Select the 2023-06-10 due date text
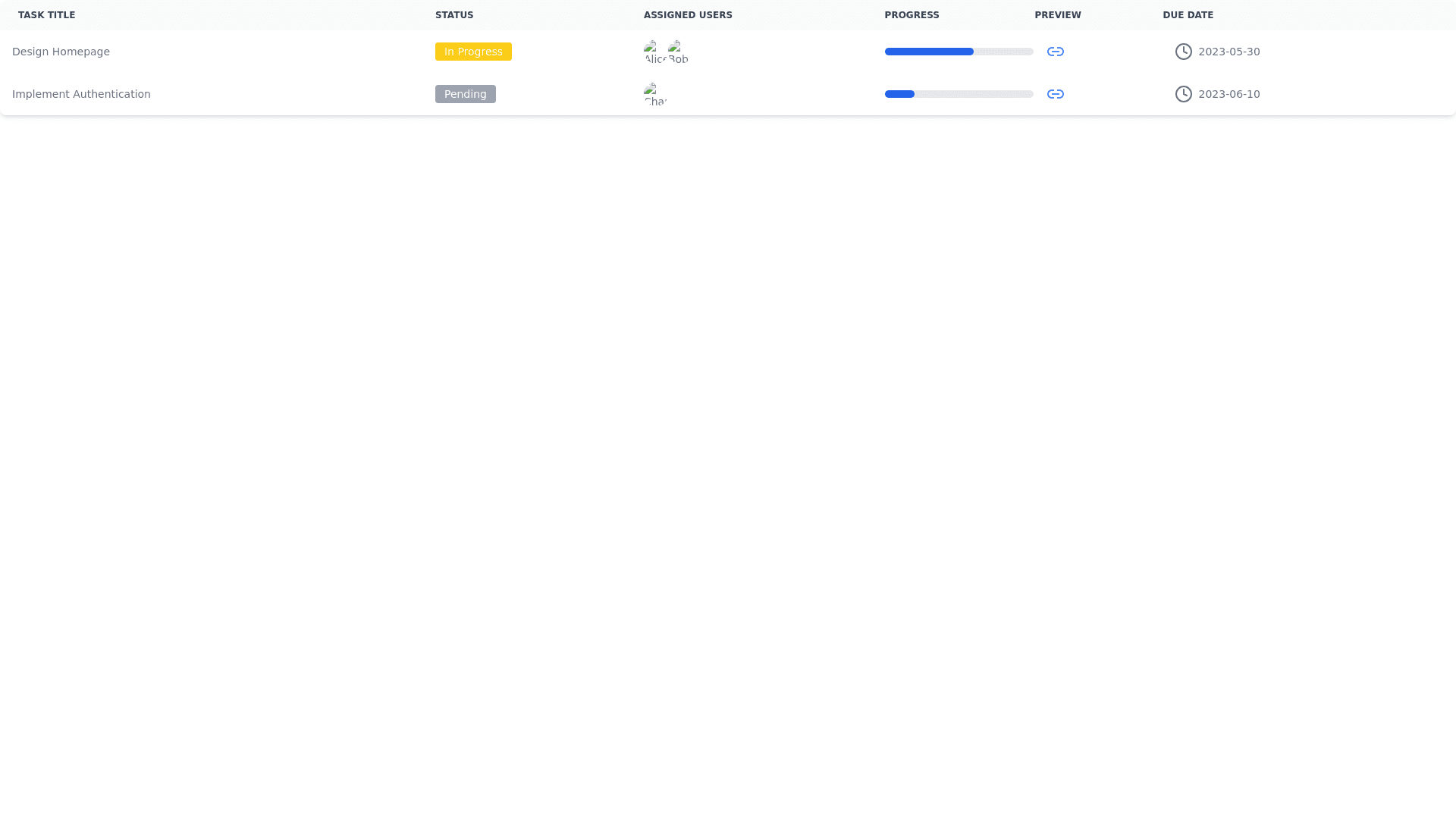Viewport: 1456px width, 819px height. pos(1228,94)
